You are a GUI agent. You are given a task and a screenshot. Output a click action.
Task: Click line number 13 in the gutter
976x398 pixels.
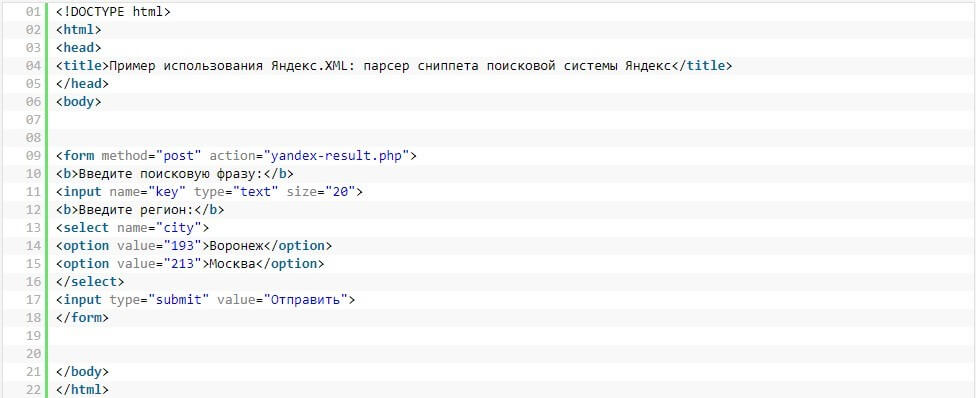click(x=34, y=228)
